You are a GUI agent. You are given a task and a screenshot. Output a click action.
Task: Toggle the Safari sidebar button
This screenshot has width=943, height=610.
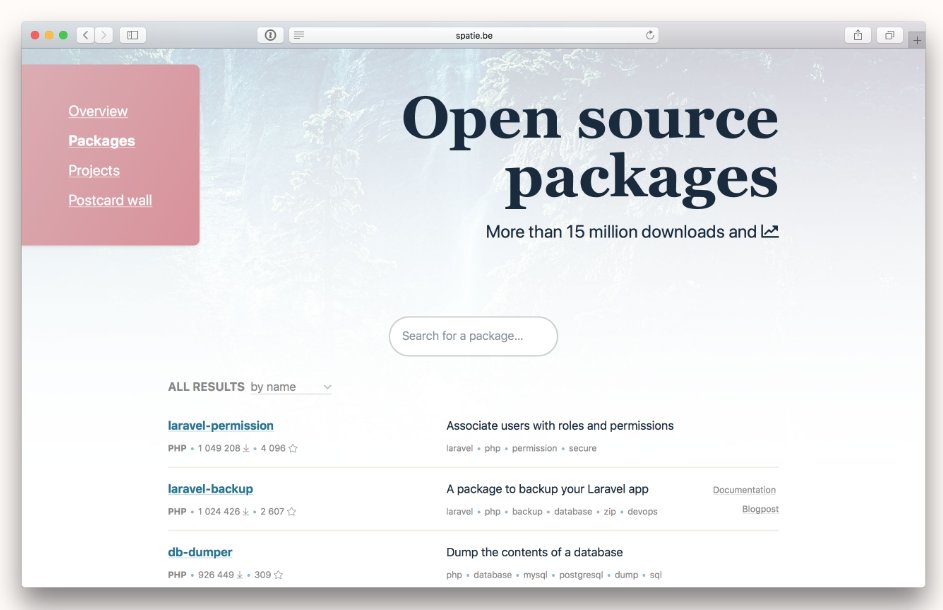pyautogui.click(x=133, y=35)
